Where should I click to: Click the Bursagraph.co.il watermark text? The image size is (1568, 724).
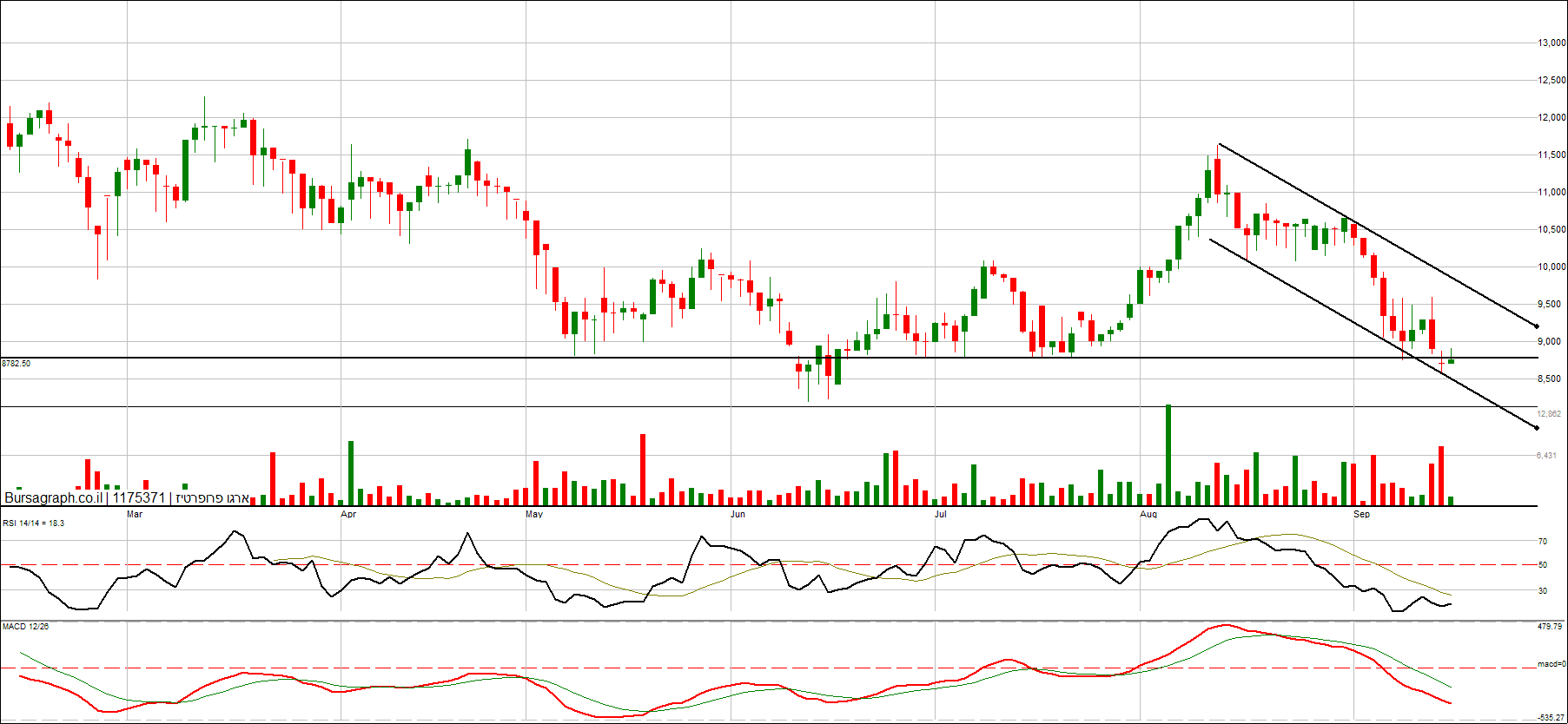[x=54, y=497]
